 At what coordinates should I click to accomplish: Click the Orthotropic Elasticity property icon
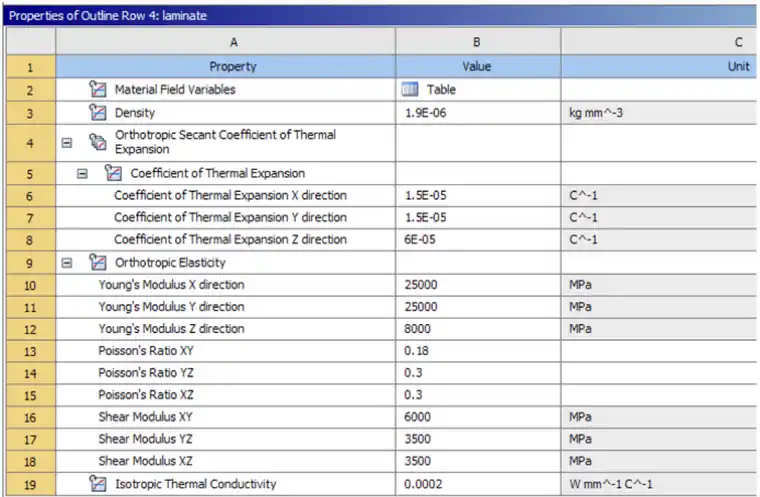97,262
